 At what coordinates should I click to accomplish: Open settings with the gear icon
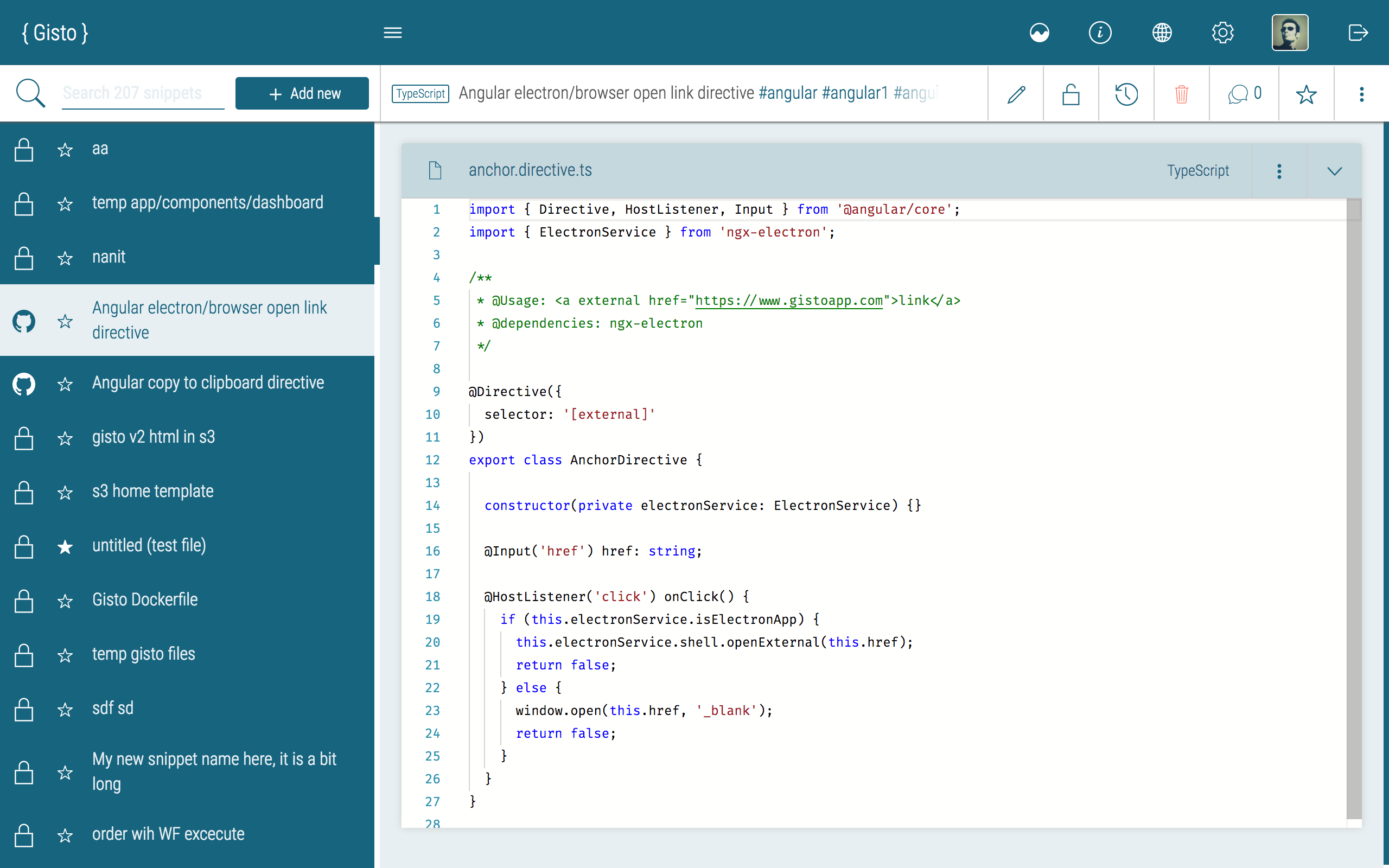pyautogui.click(x=1222, y=33)
